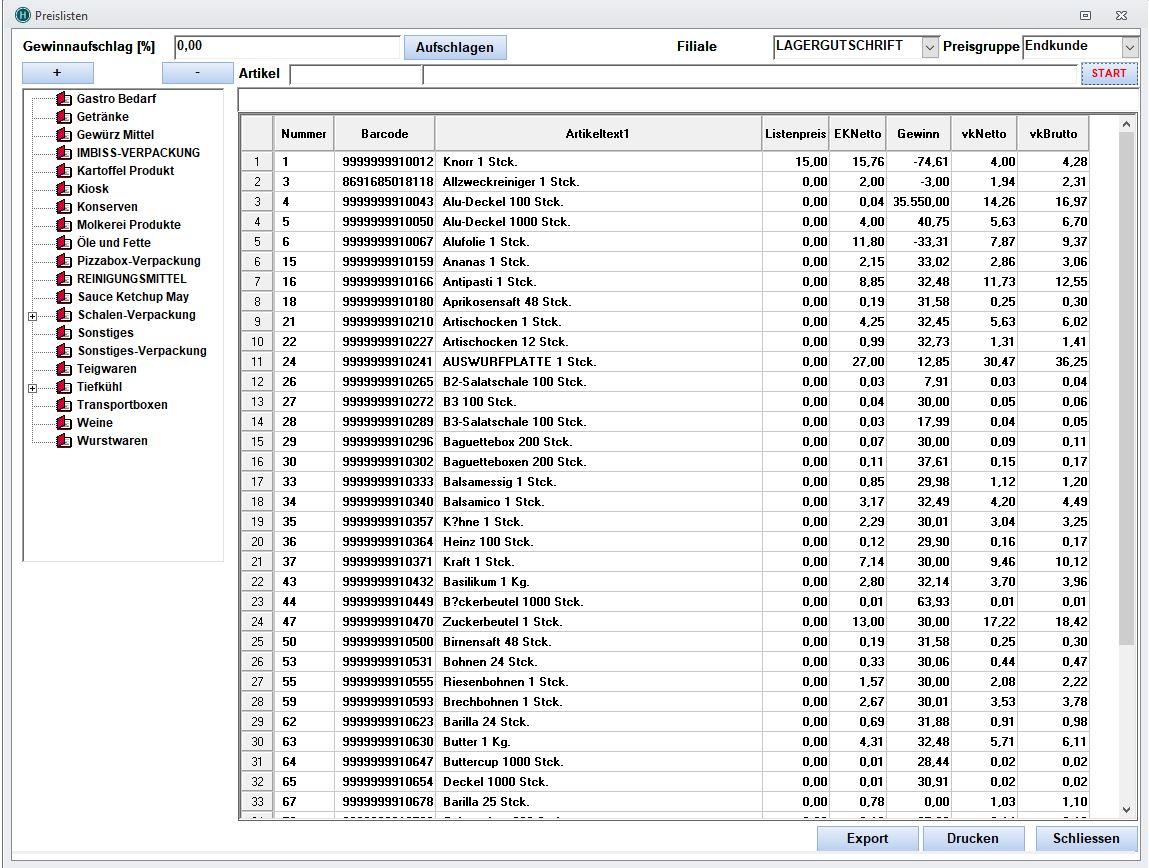This screenshot has width=1149, height=868.
Task: Click the book icon beside Weine
Action: click(66, 423)
